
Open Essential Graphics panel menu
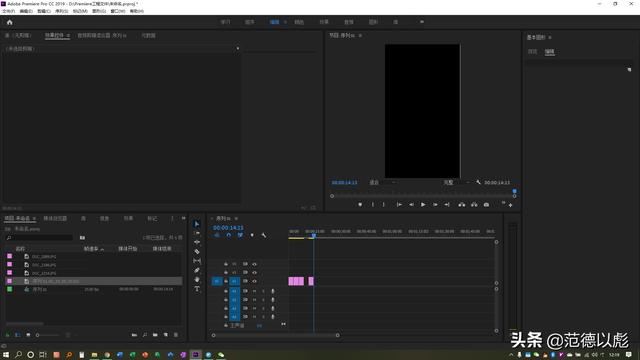pyautogui.click(x=550, y=38)
